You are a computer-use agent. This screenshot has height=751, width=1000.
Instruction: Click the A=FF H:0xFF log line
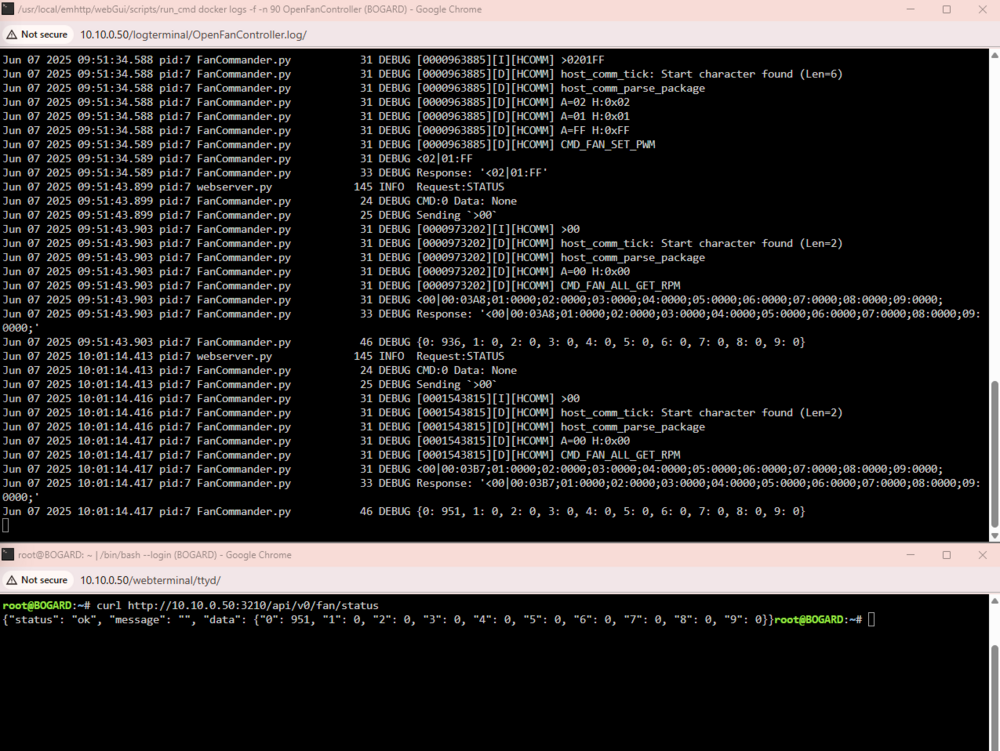[x=316, y=131]
